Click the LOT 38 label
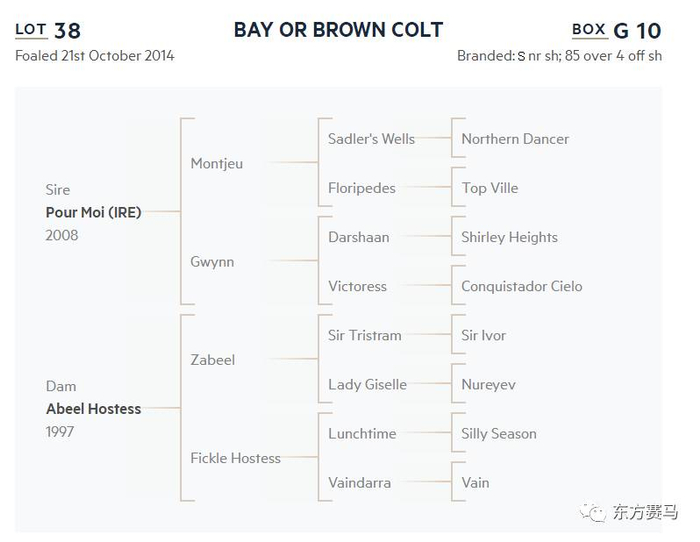The image size is (700, 542). 48,31
